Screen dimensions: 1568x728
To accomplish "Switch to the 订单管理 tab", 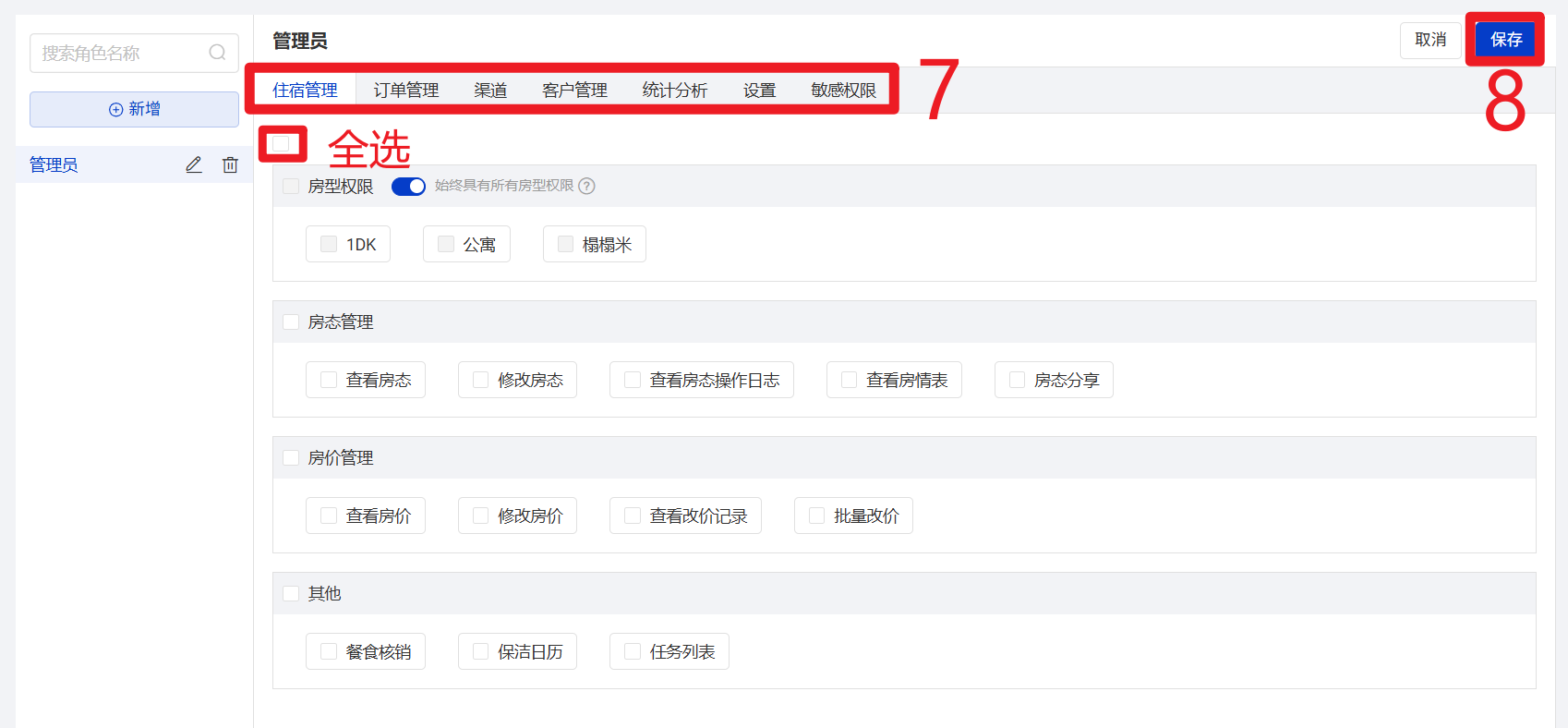I will [x=406, y=91].
